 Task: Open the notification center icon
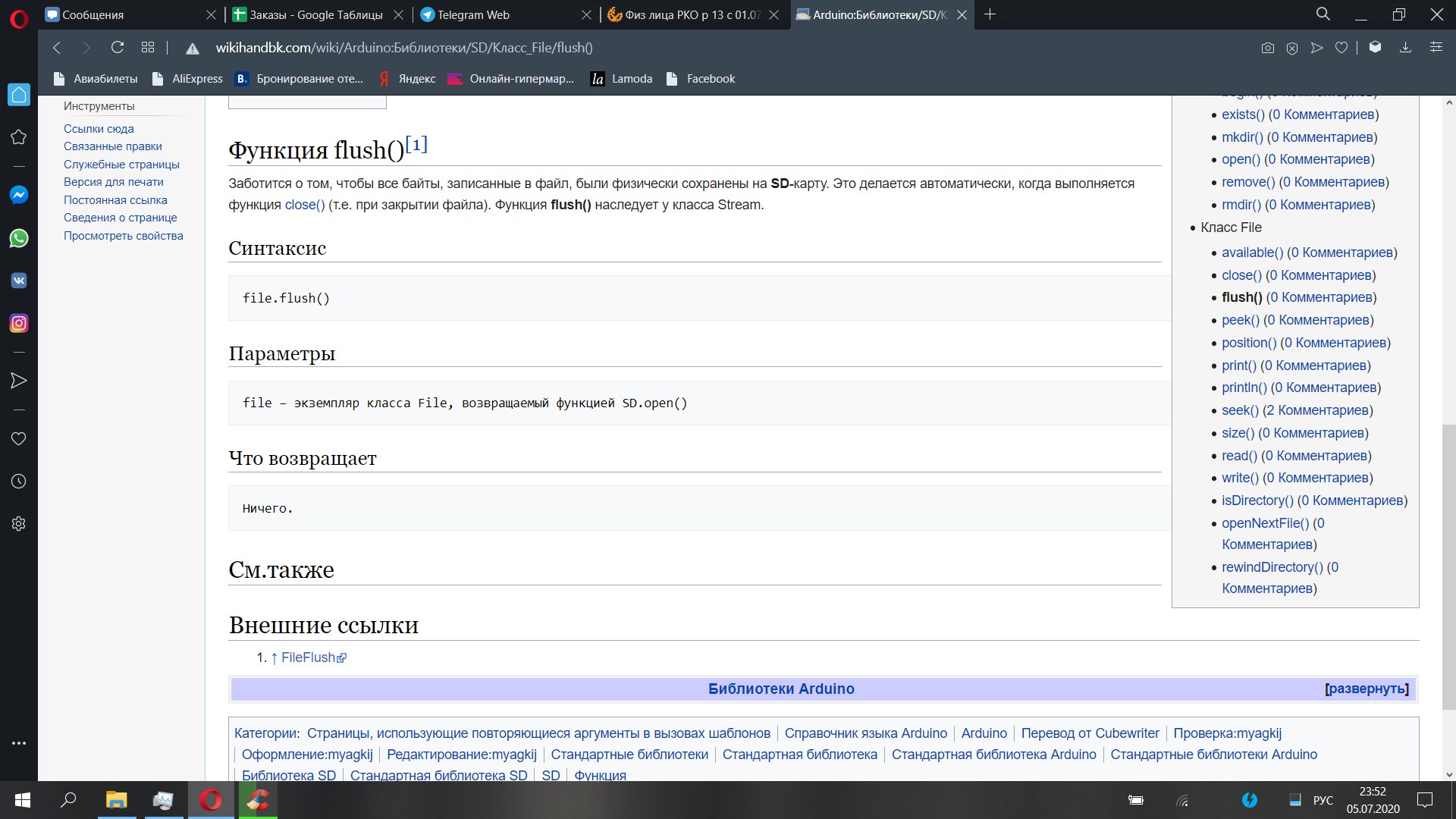pos(1425,800)
